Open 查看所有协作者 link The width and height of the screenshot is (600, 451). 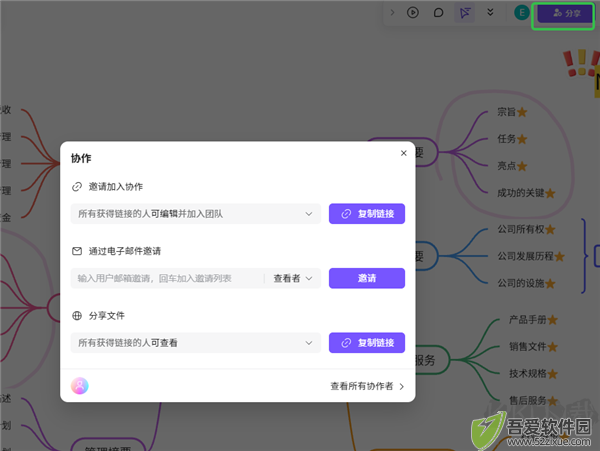point(367,386)
